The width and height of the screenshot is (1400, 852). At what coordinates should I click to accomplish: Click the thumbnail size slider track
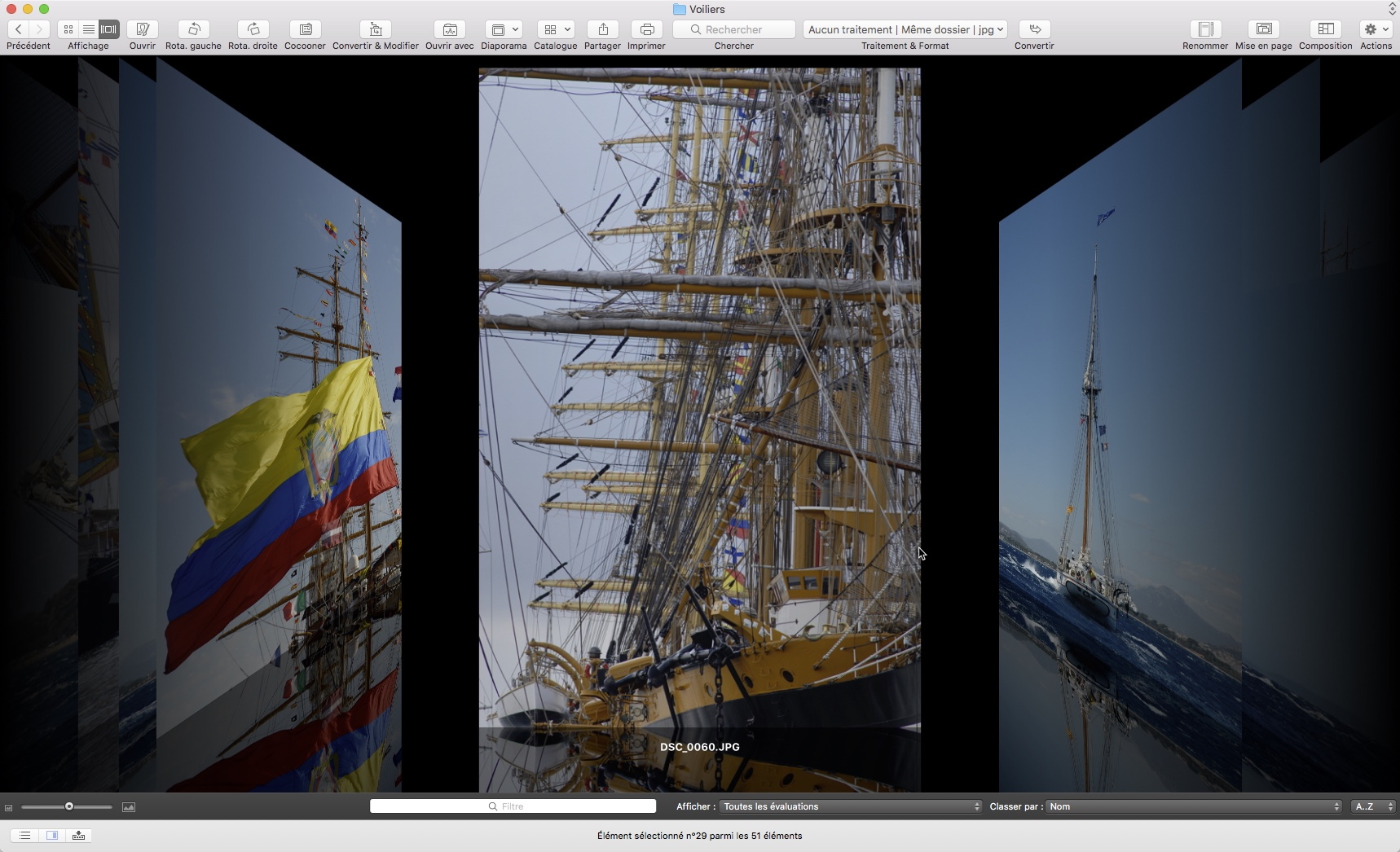[90, 806]
